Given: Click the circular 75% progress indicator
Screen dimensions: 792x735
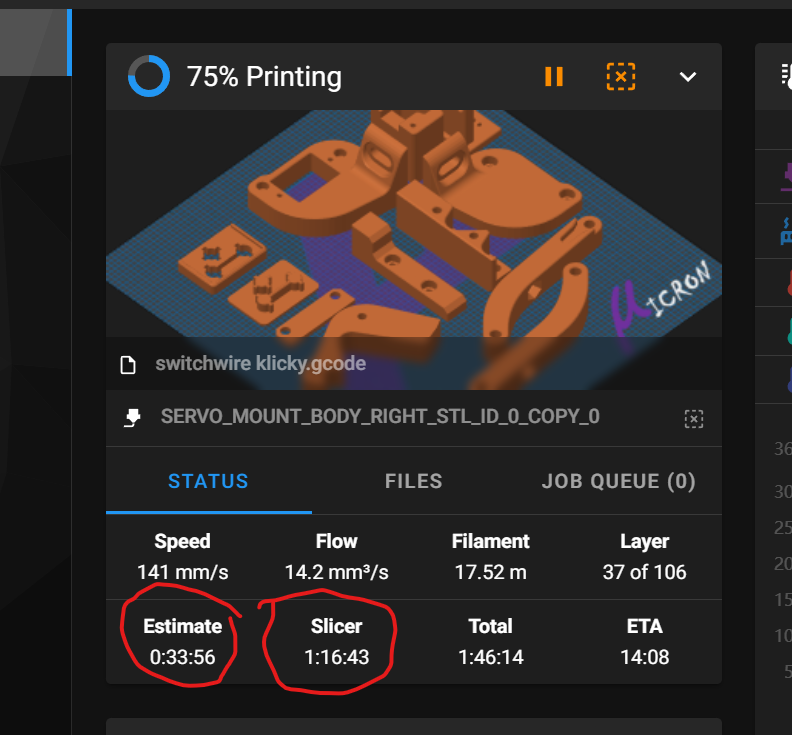Looking at the screenshot, I should (149, 76).
